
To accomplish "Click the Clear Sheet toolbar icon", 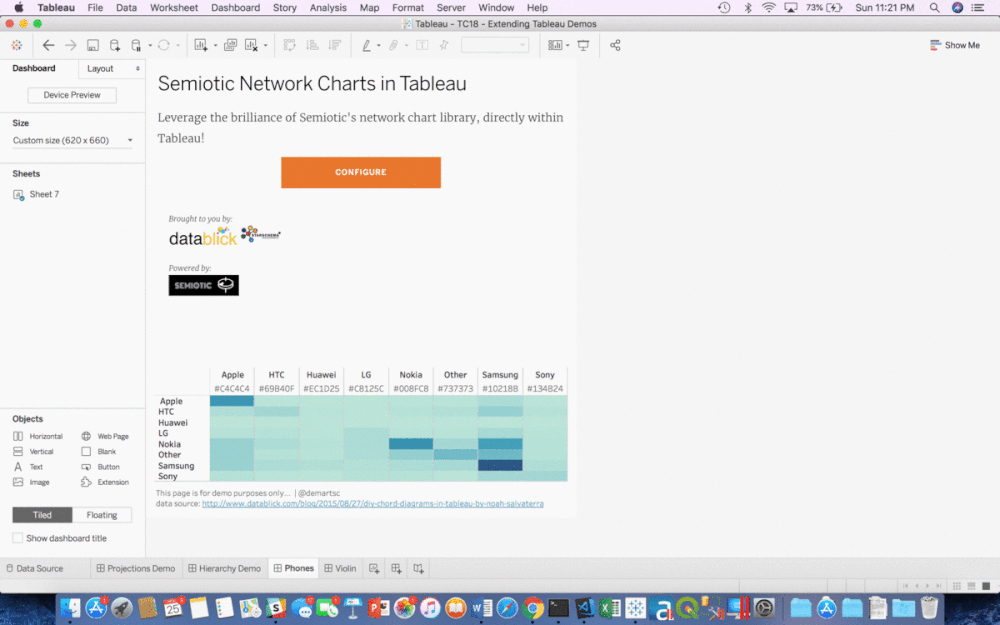I will click(251, 45).
